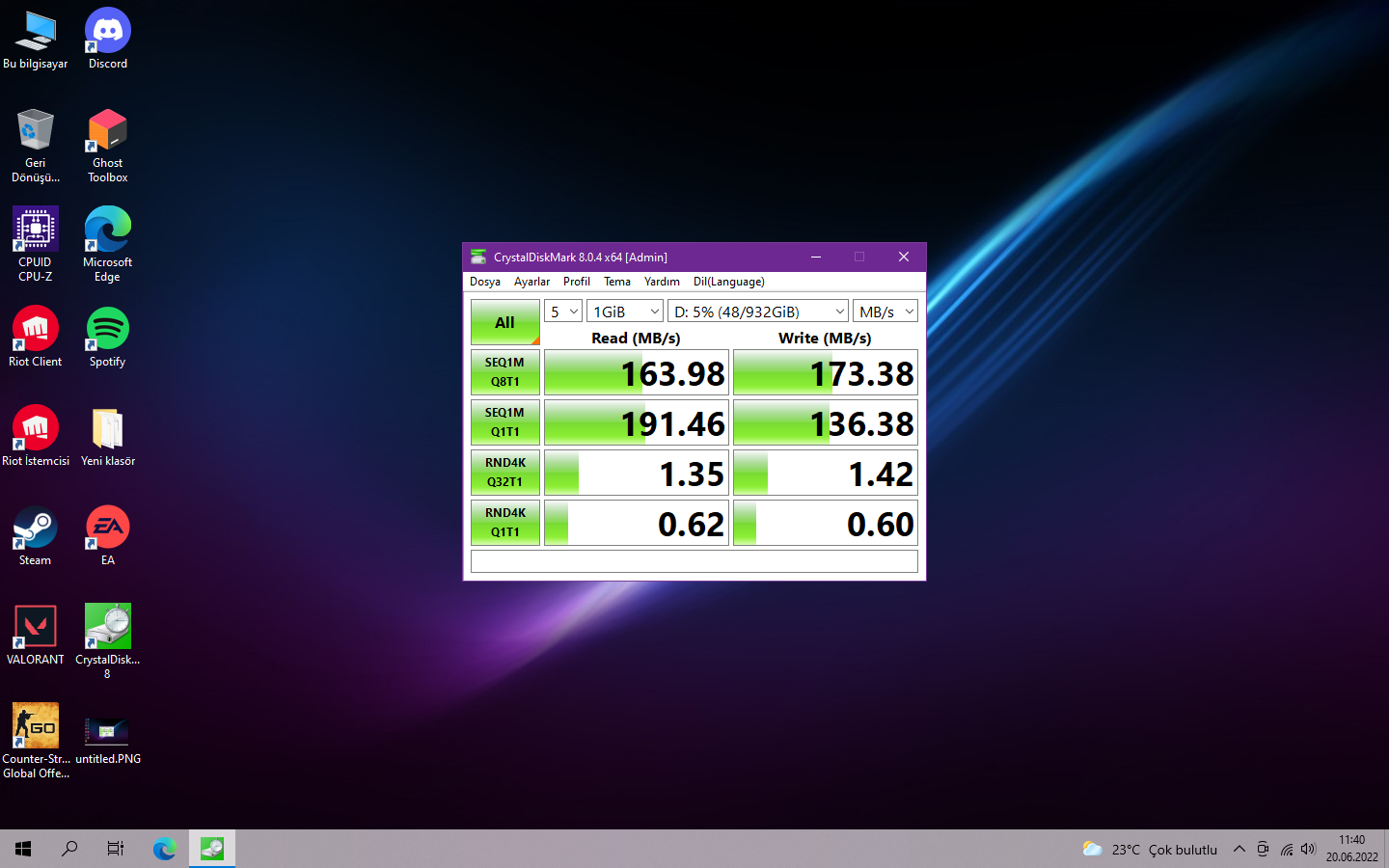Open the taskbar clock showing 11:40
The image size is (1389, 868).
pos(1351,849)
